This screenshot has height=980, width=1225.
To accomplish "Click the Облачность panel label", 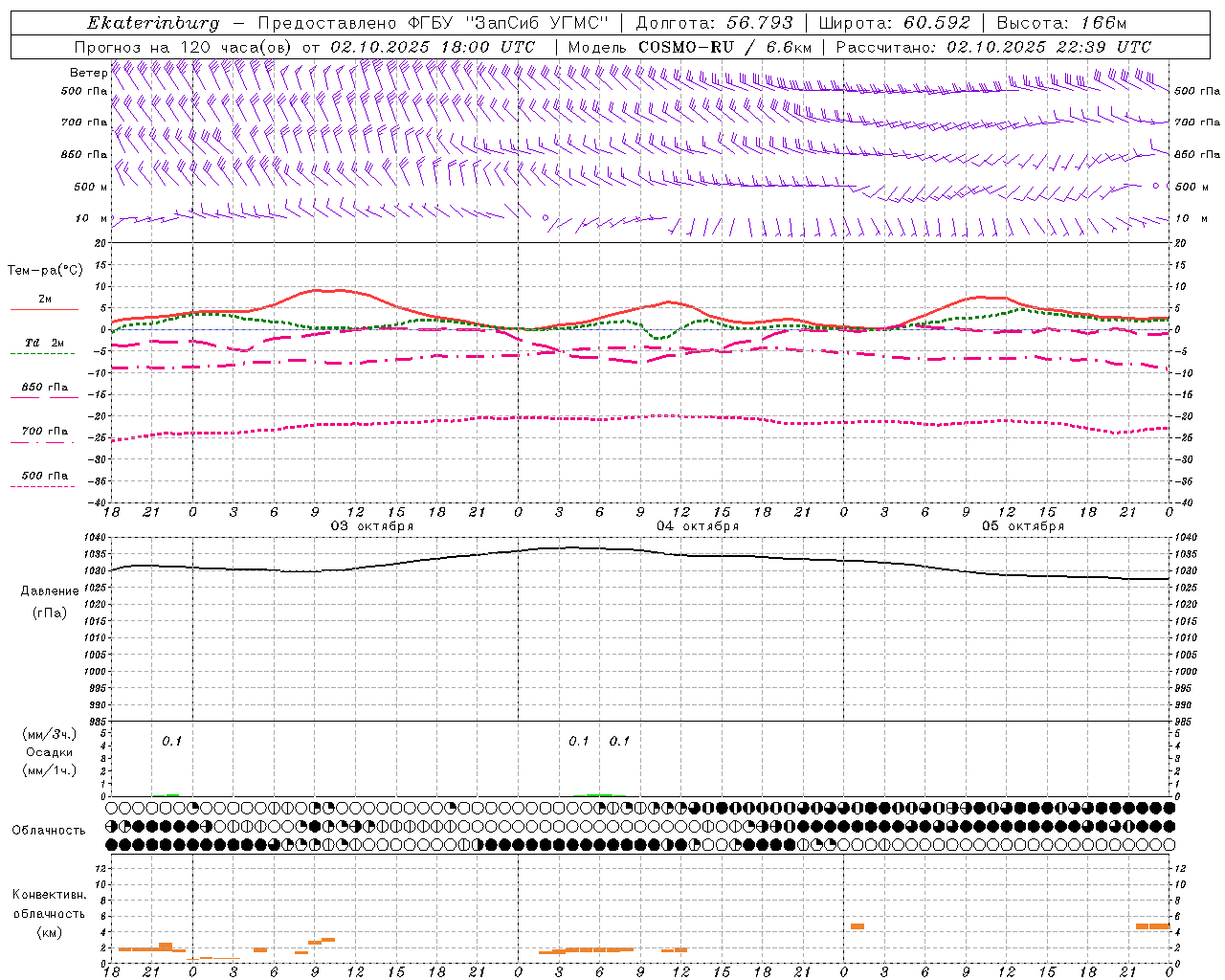I will 49,831.
